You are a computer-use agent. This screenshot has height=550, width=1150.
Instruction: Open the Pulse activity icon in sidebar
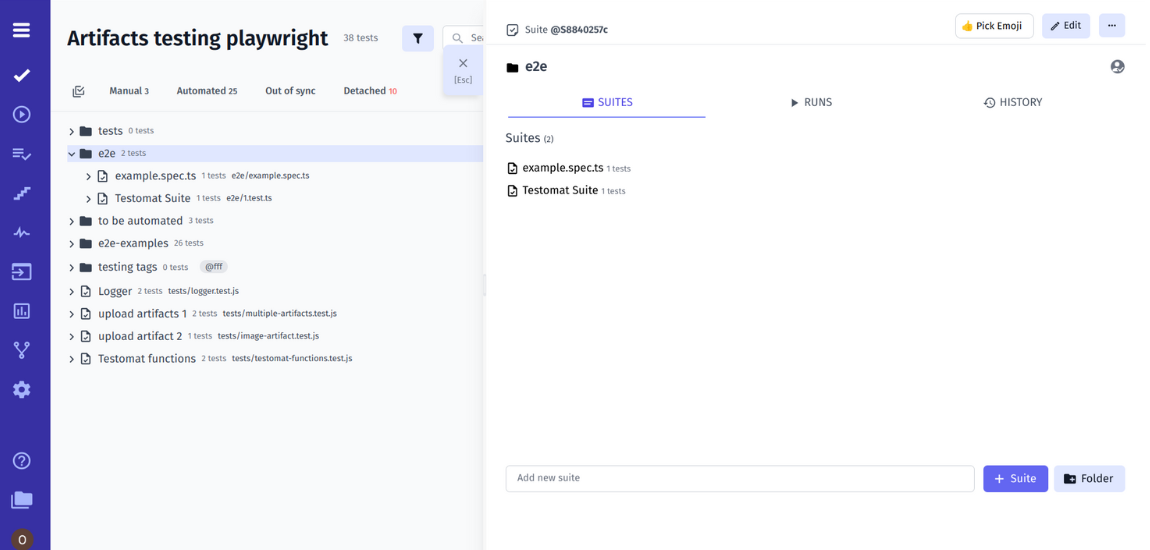(x=21, y=232)
